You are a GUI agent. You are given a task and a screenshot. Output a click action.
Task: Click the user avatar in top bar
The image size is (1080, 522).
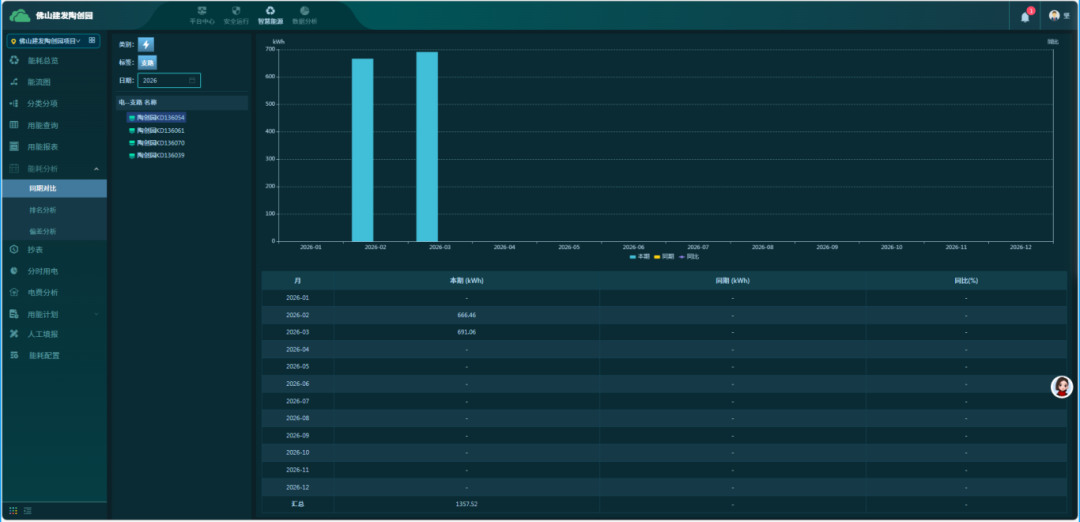1054,16
